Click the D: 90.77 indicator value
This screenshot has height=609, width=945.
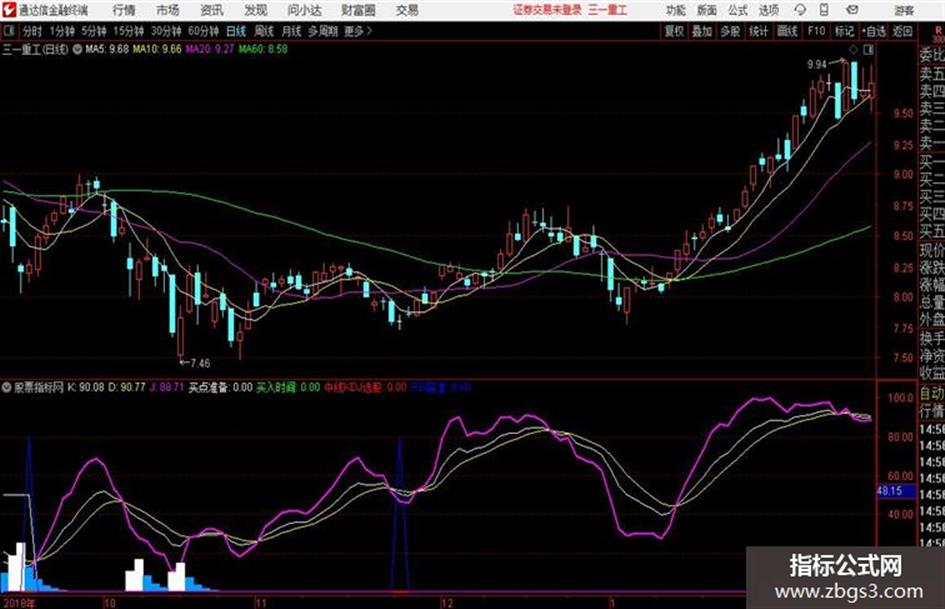127,387
